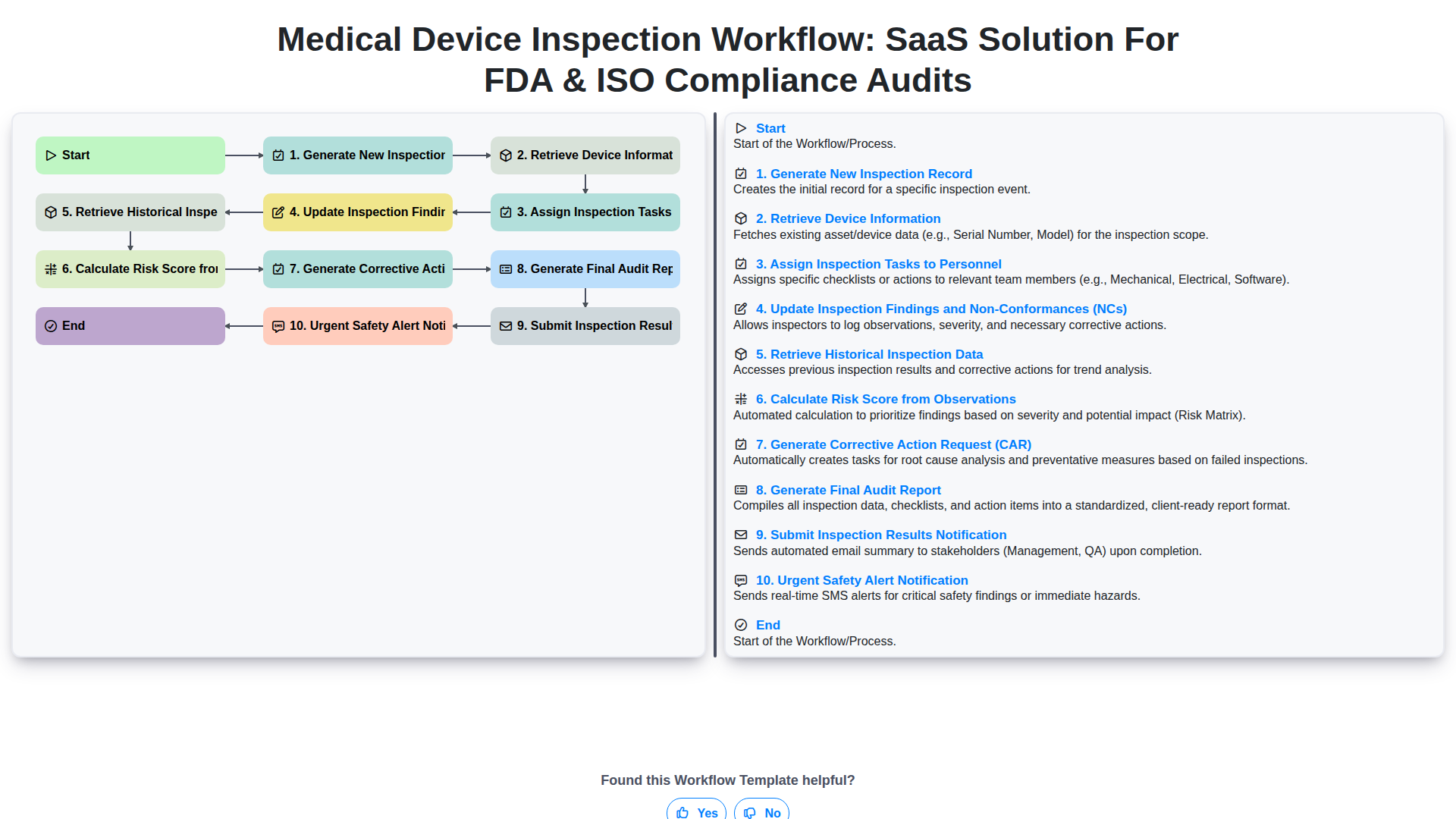Select the green Start node in the diagram
1456x819 pixels.
[x=130, y=155]
